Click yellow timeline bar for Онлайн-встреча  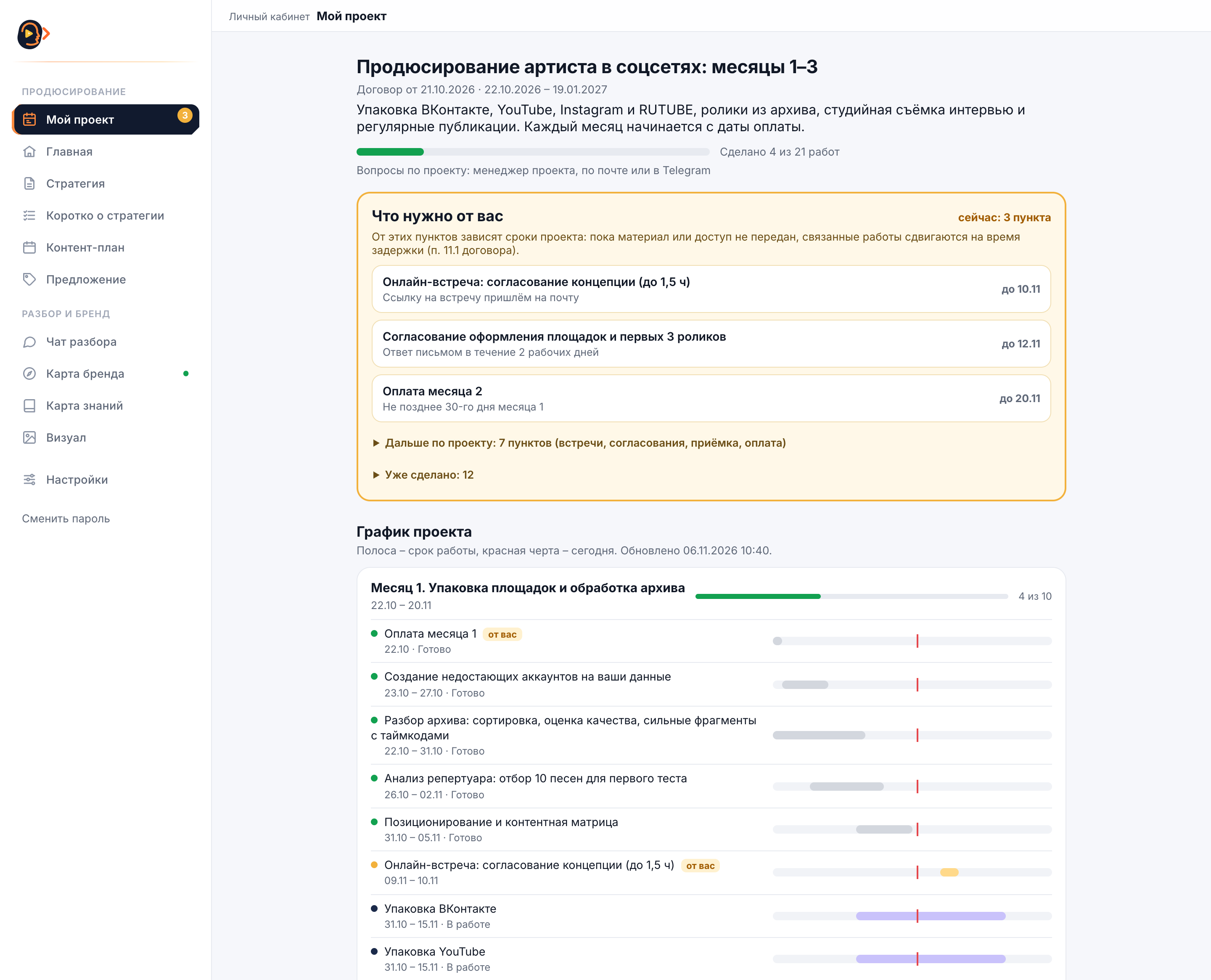pos(949,872)
